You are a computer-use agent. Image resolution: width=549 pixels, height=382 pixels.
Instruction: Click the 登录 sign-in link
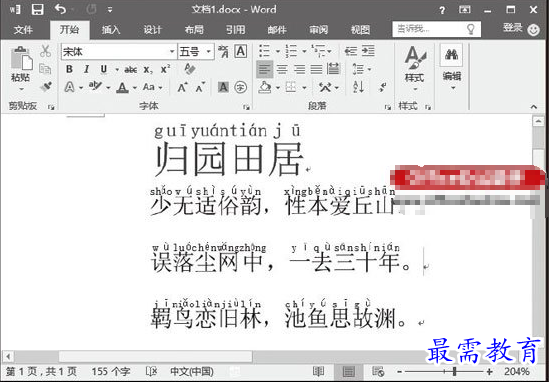tap(513, 28)
